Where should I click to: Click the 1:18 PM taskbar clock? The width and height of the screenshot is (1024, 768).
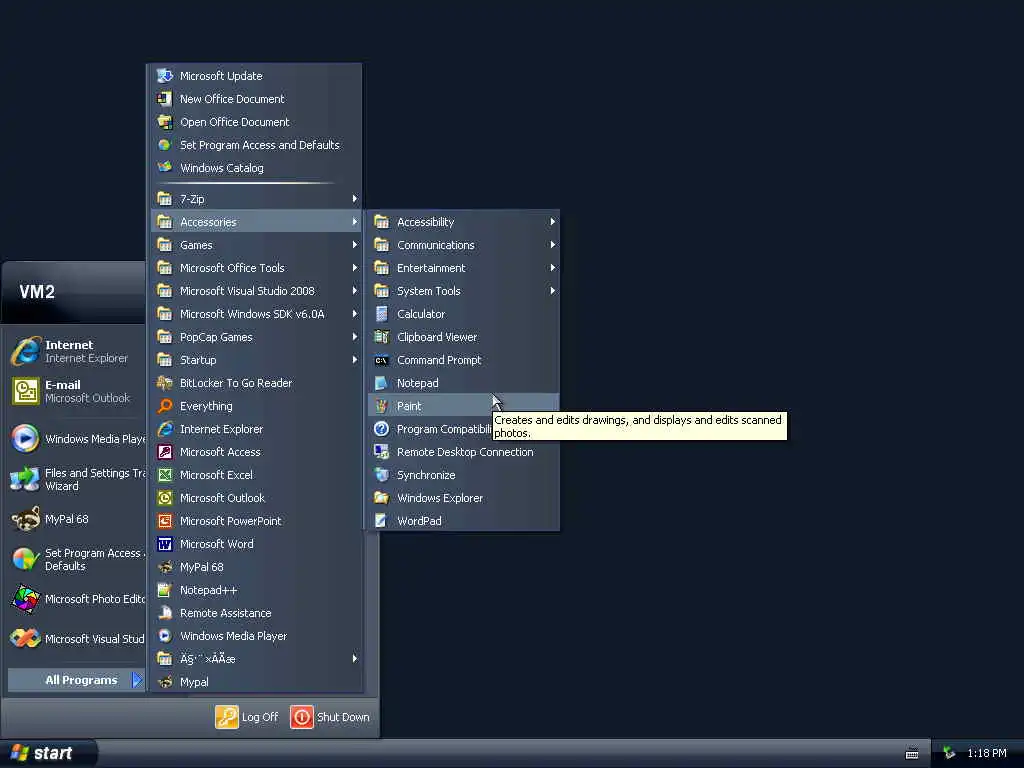pos(986,754)
